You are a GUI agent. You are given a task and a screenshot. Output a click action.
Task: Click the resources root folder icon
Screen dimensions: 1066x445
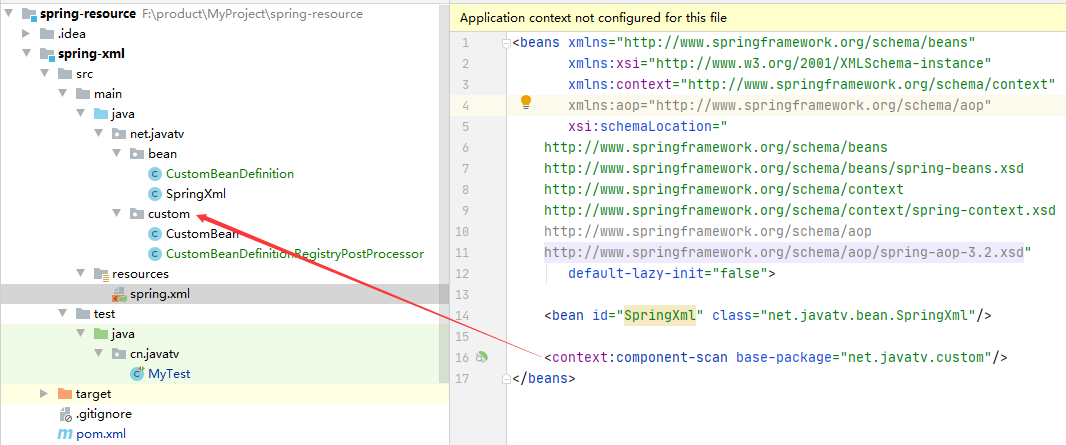click(x=101, y=274)
